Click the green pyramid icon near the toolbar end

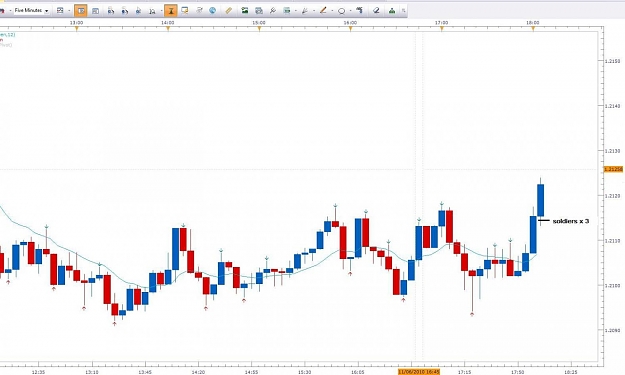(x=392, y=11)
